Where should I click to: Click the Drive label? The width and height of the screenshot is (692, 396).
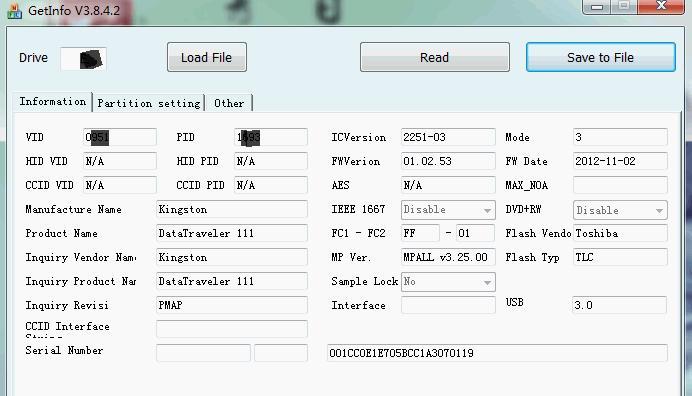(33, 58)
